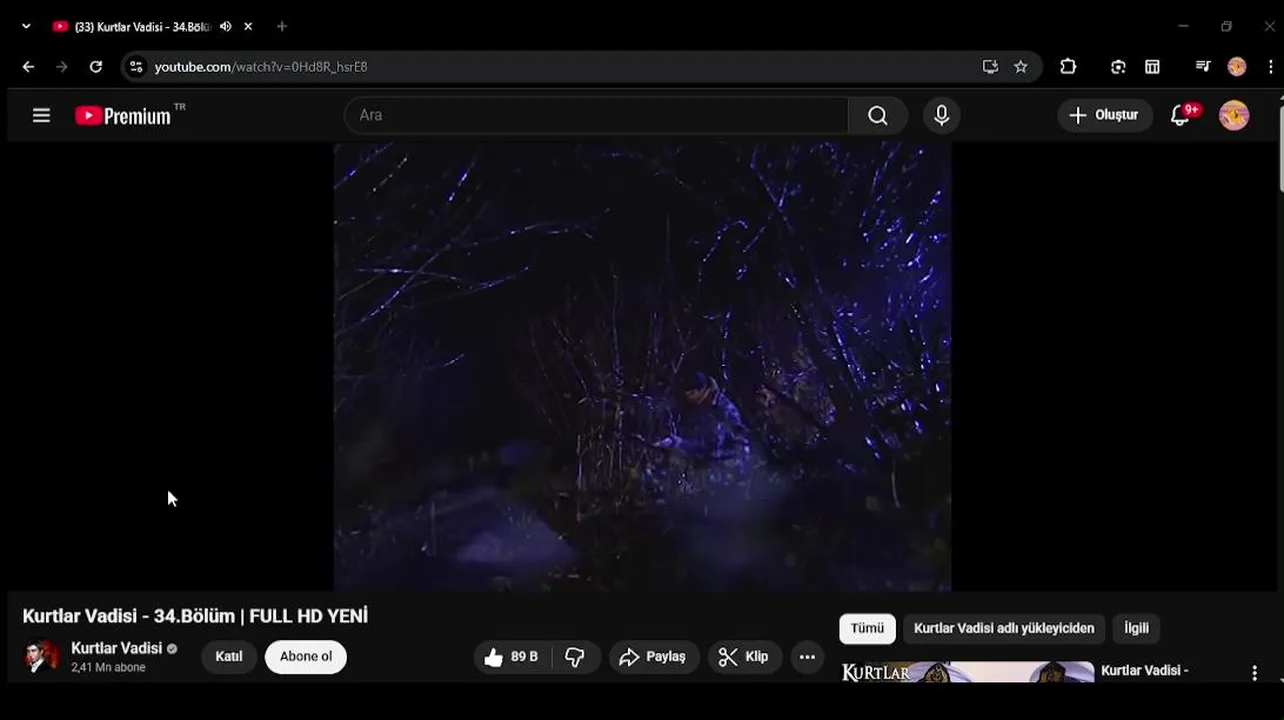This screenshot has height=720, width=1284.
Task: Install app icon in address bar
Action: pyautogui.click(x=990, y=67)
